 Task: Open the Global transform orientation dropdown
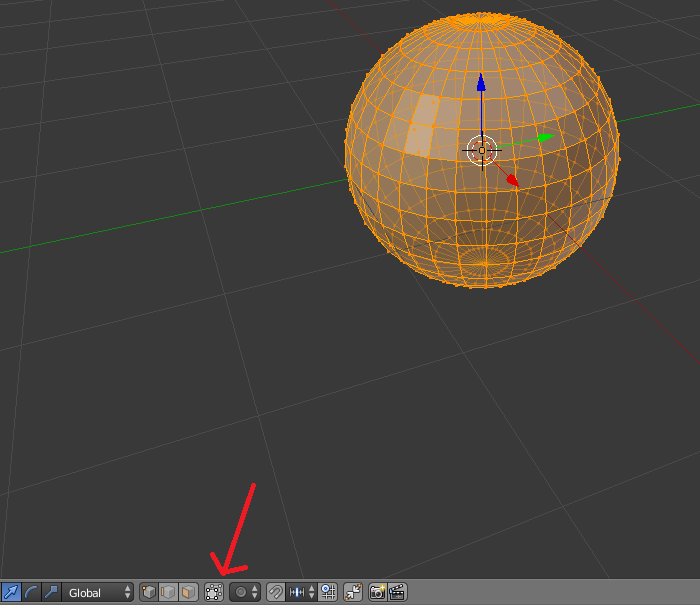tap(98, 592)
